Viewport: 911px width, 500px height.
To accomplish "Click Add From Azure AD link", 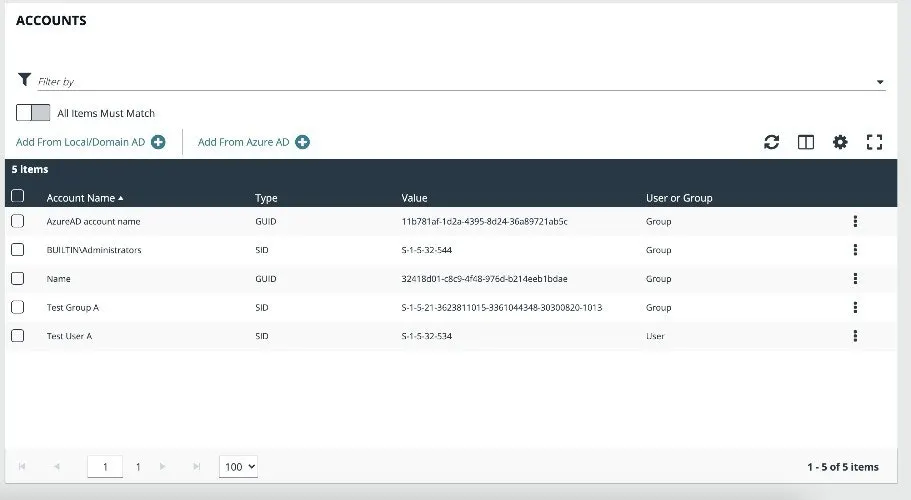I will (x=243, y=142).
